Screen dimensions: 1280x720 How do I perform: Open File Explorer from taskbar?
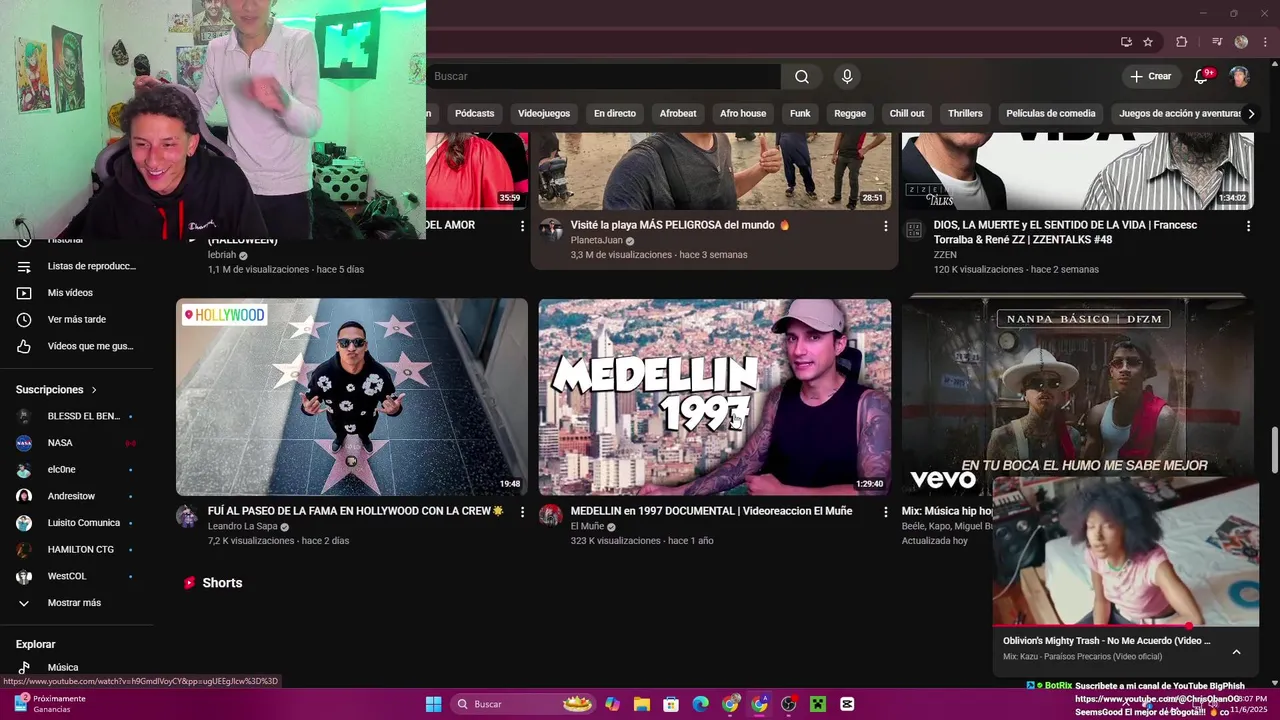pyautogui.click(x=641, y=704)
